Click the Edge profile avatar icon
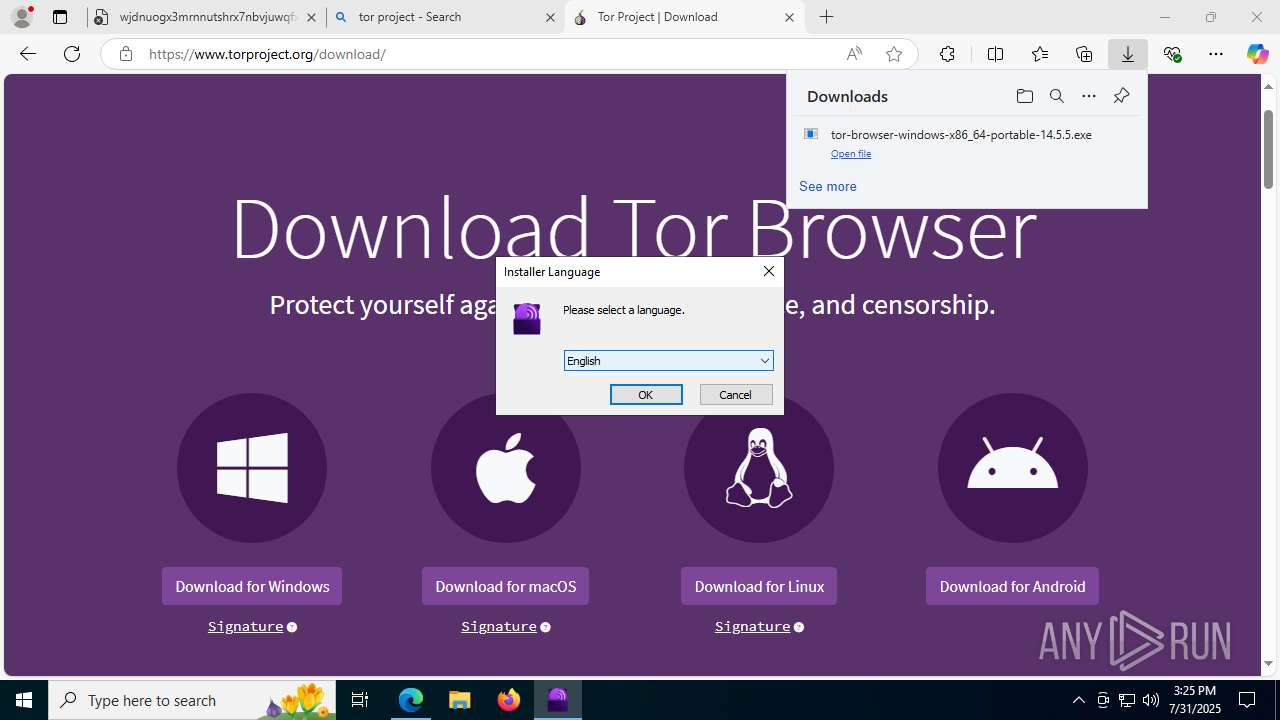Image resolution: width=1280 pixels, height=720 pixels. (x=22, y=17)
